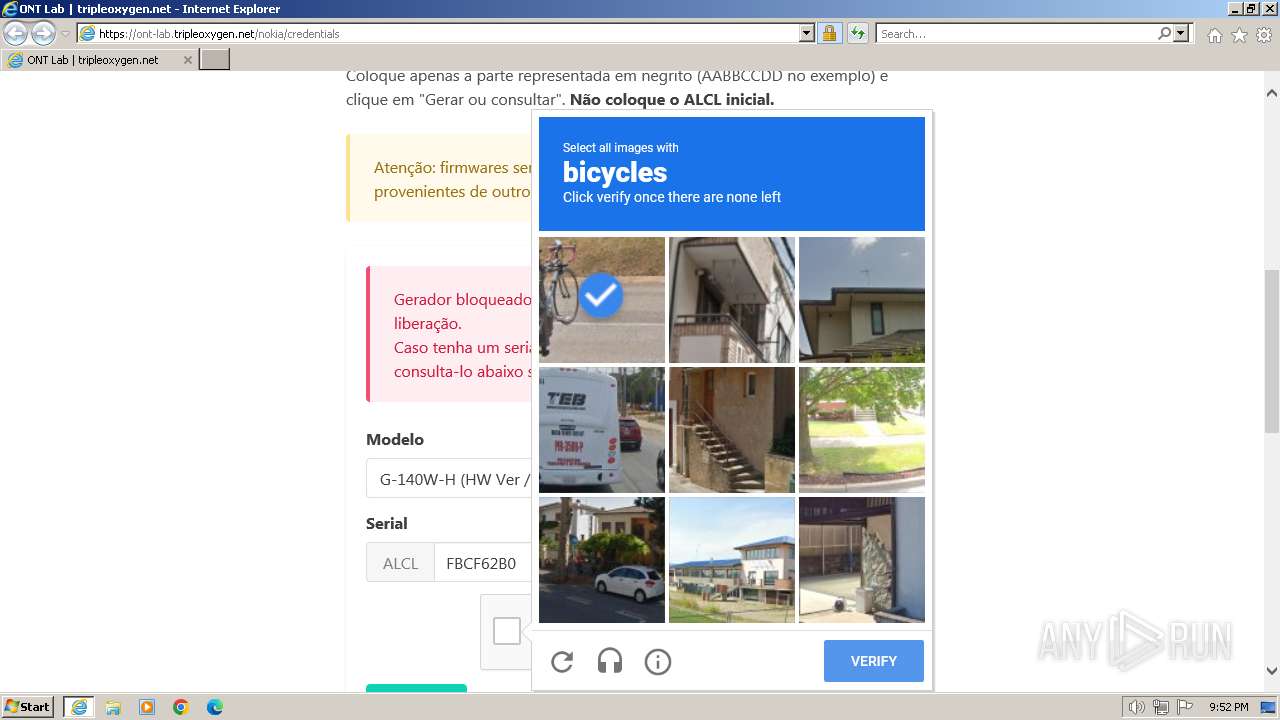The height and width of the screenshot is (720, 1280).
Task: Click the Internet Explorer back arrow
Action: pos(16,33)
